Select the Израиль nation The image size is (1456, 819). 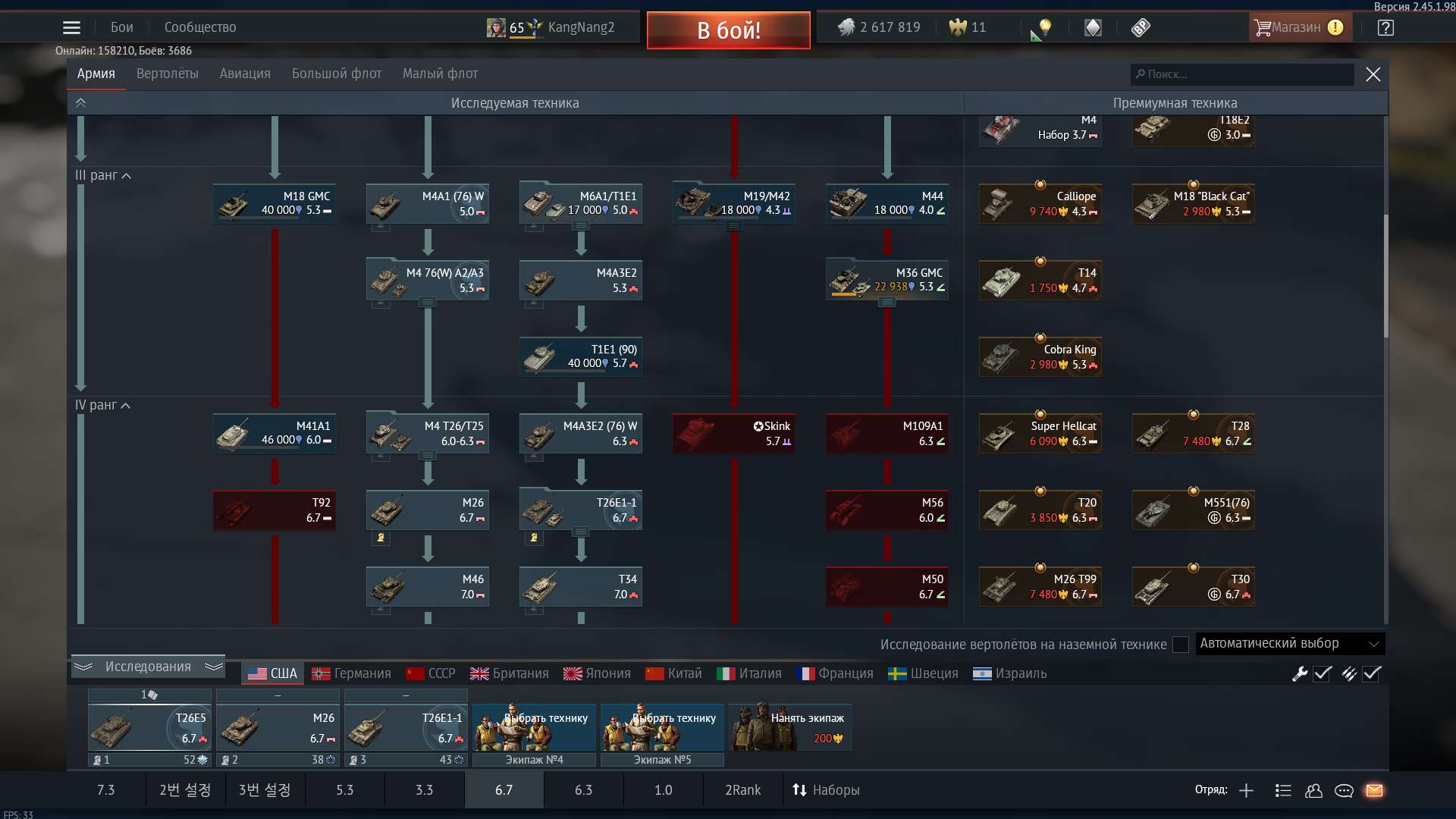pyautogui.click(x=1009, y=673)
